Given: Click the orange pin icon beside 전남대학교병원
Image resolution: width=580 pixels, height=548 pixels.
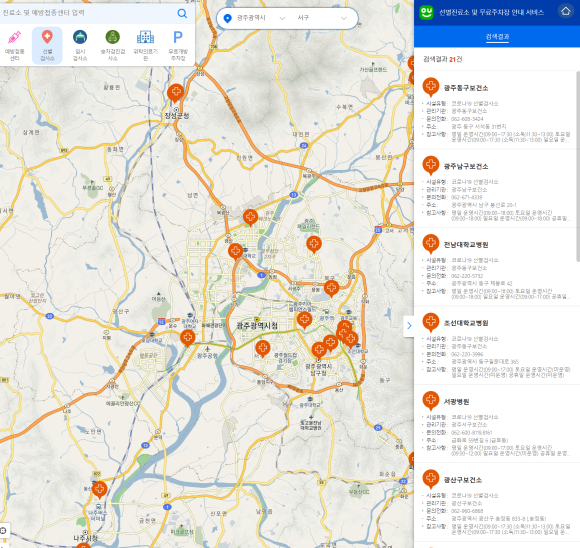Looking at the screenshot, I should pyautogui.click(x=431, y=244).
